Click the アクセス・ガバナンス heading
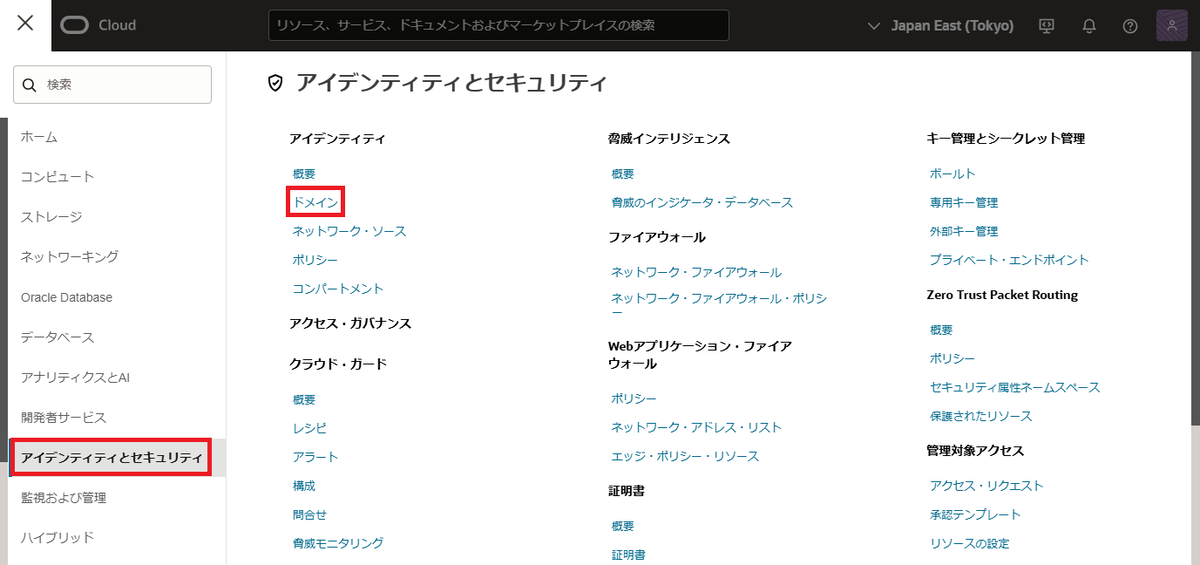 coord(350,324)
